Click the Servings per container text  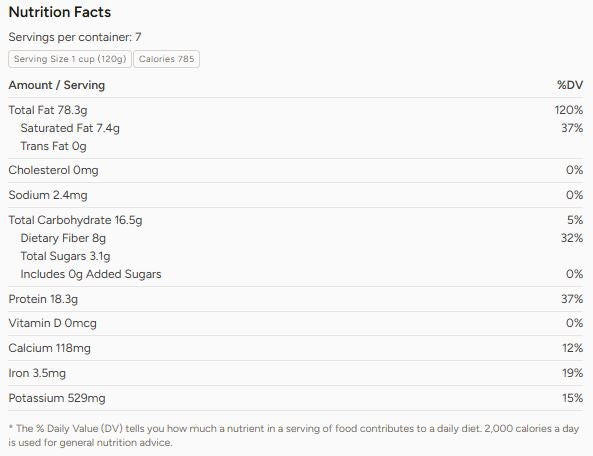point(75,37)
